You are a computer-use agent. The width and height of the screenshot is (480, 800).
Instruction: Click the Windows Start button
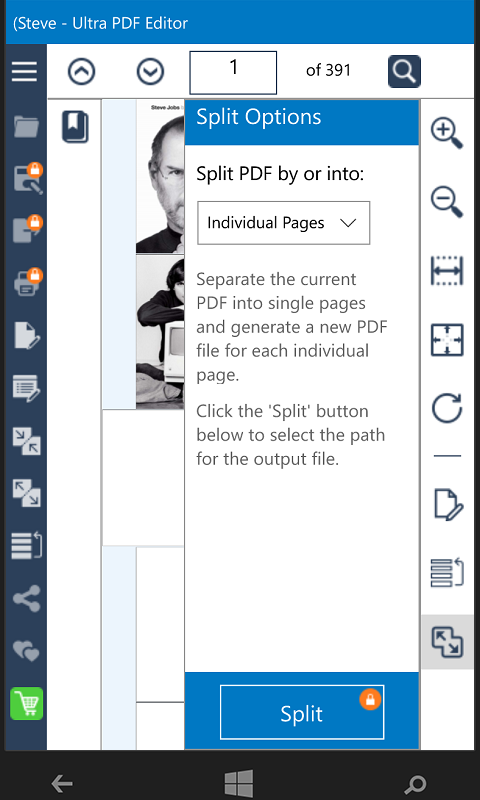239,784
